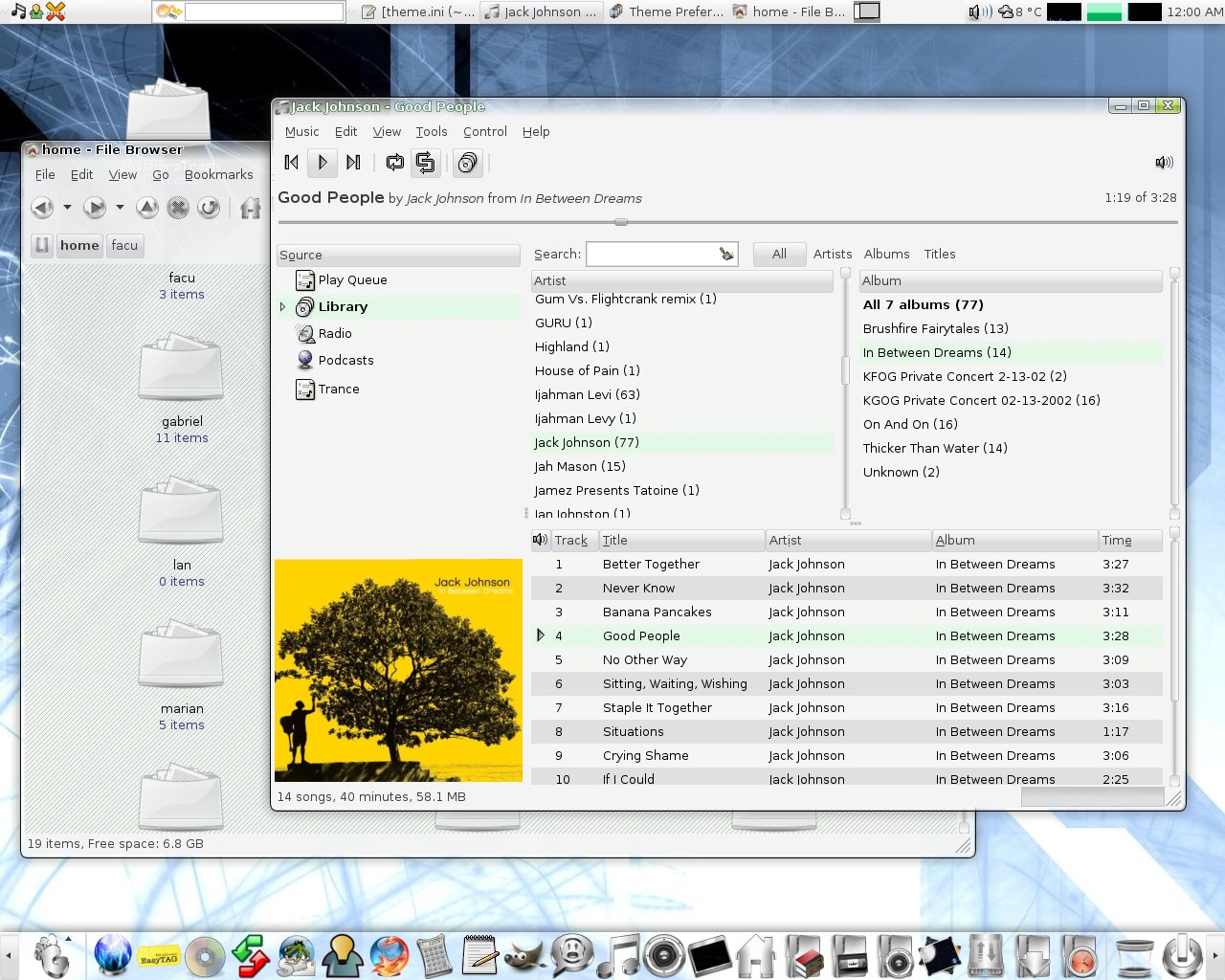The image size is (1225, 980).
Task: Click the Artist column header in browser
Action: tap(682, 280)
